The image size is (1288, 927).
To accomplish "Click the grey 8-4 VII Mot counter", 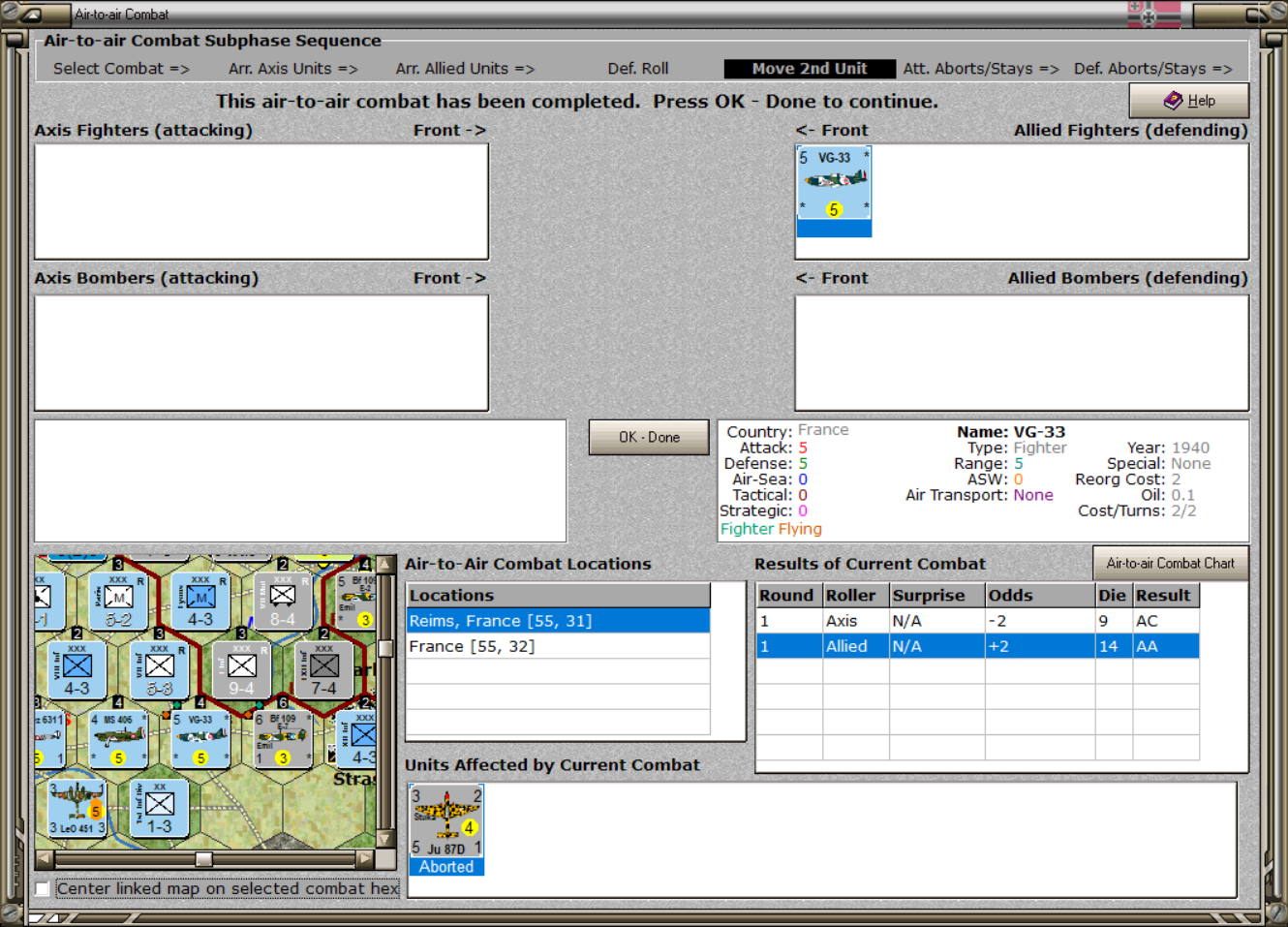I will click(283, 602).
